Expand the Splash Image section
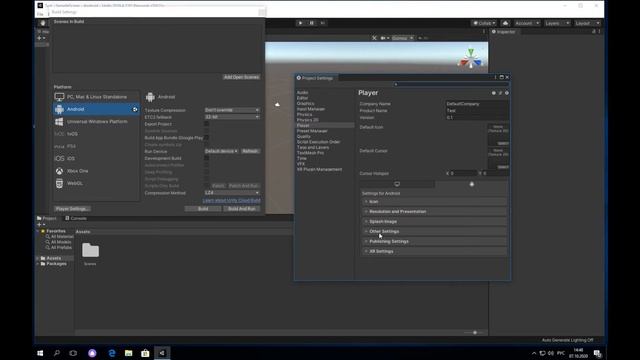640x360 pixels. [434, 221]
